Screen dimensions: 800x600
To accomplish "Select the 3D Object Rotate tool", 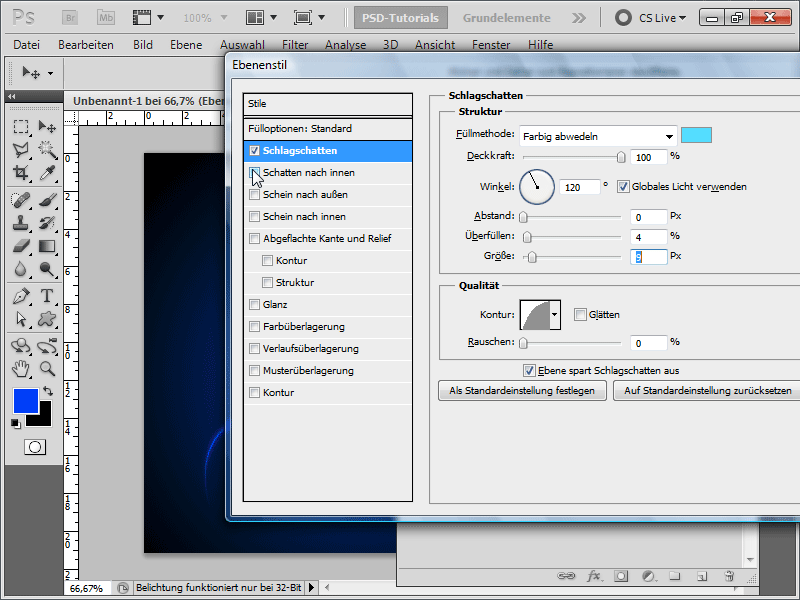I will click(x=20, y=346).
